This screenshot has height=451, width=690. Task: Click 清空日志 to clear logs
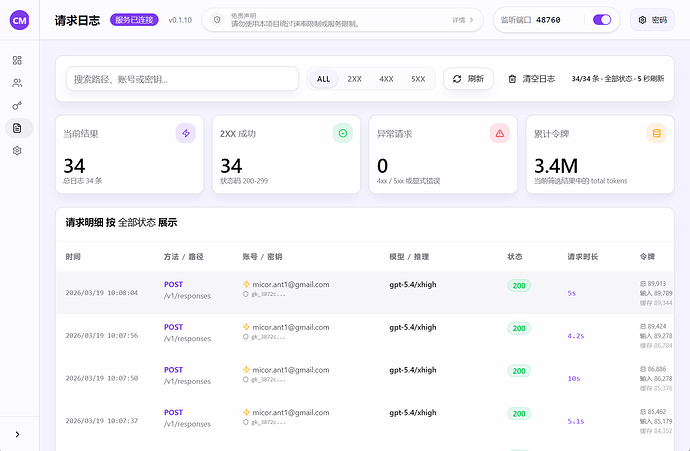(x=531, y=79)
